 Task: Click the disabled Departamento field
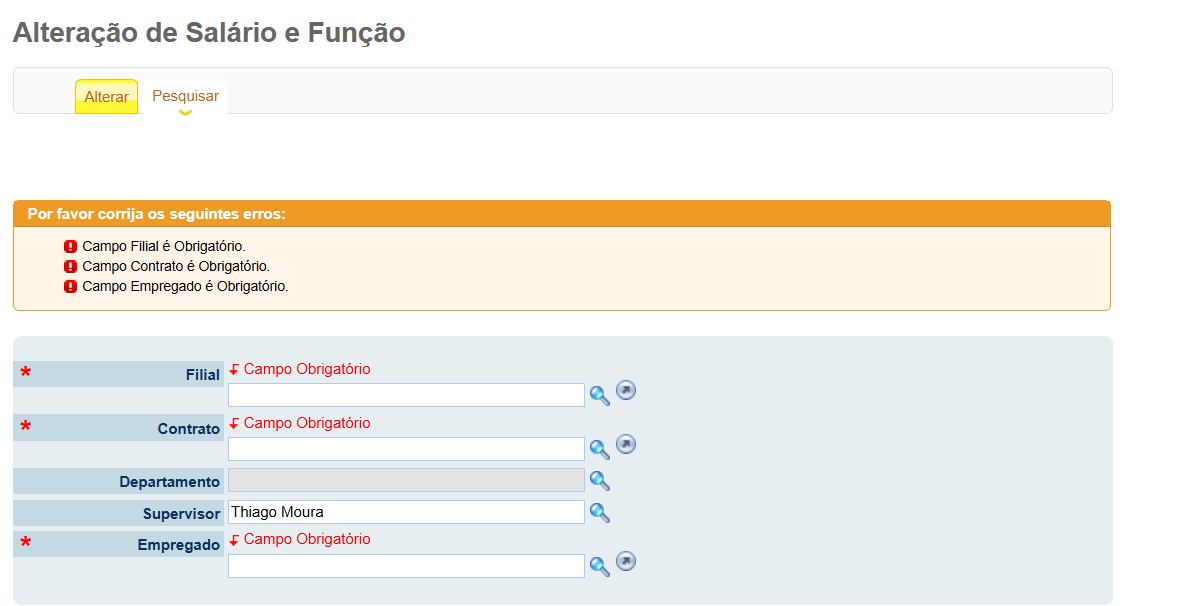click(406, 480)
